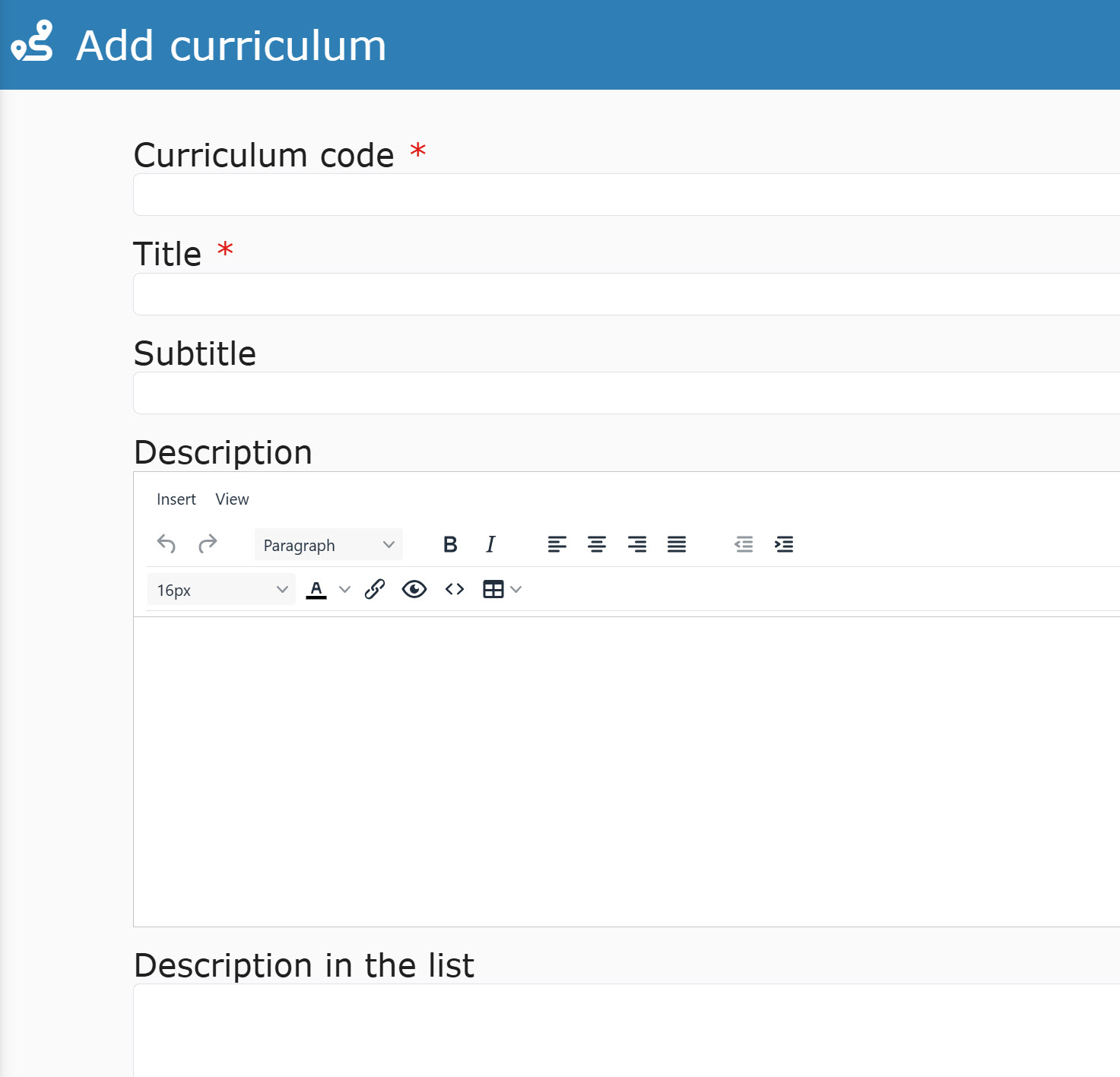Increase paragraph indent
This screenshot has height=1077, width=1120.
pyautogui.click(x=784, y=544)
